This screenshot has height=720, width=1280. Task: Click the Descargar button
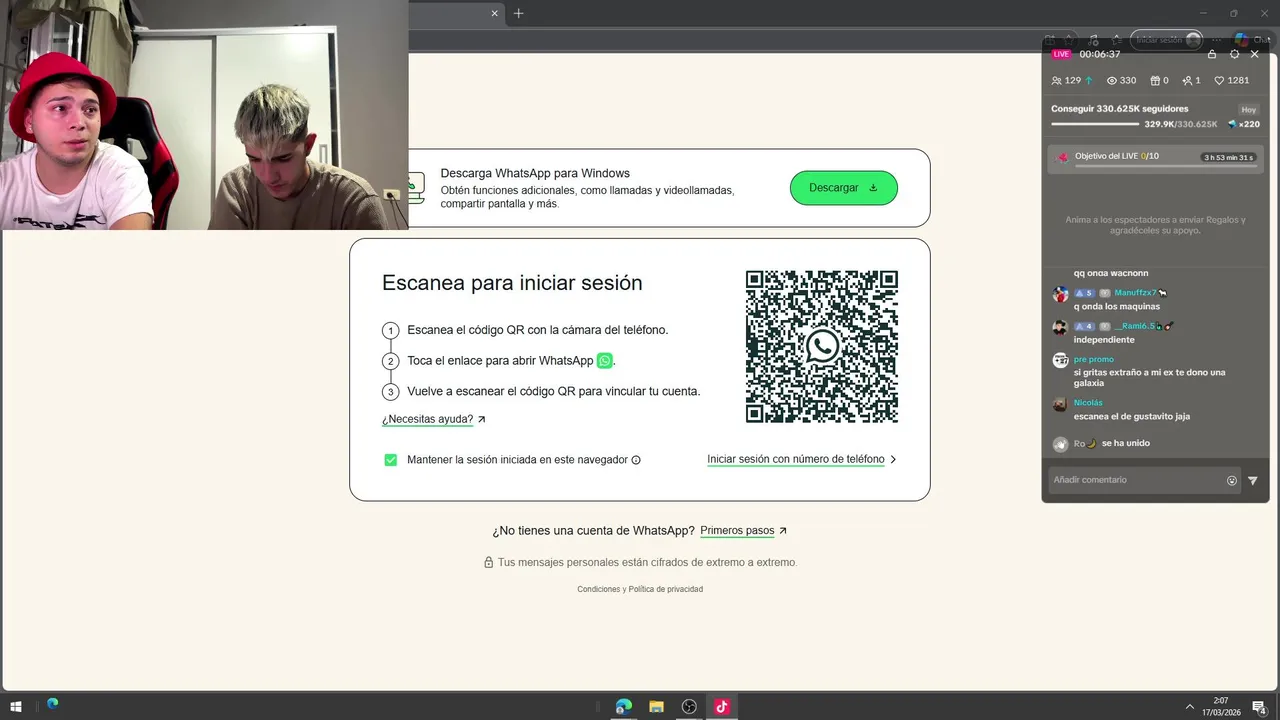(844, 188)
